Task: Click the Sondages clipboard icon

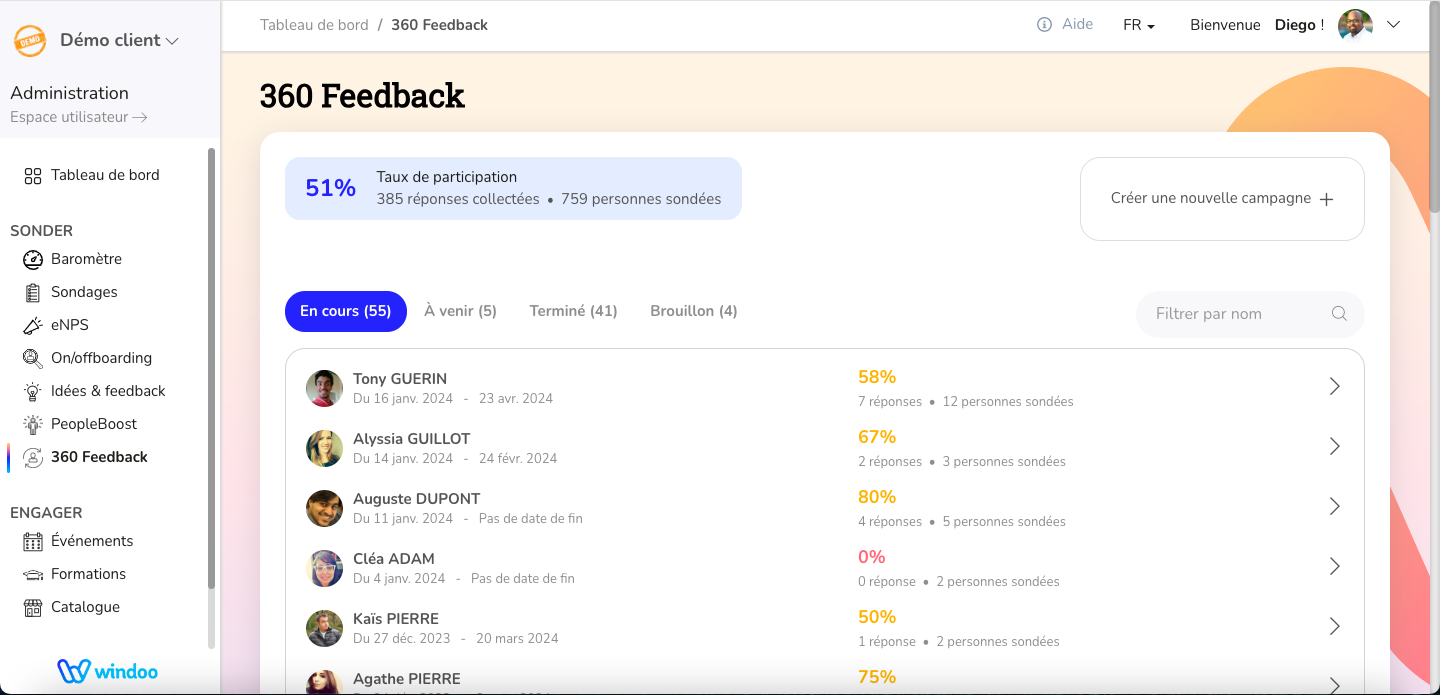Action: 33,292
